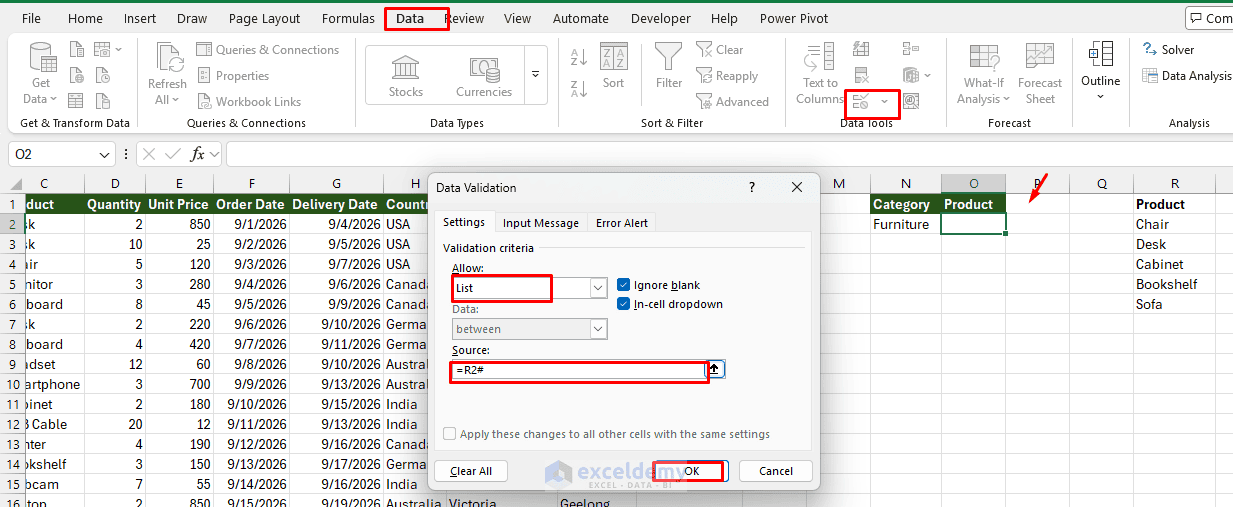The width and height of the screenshot is (1233, 507).
Task: Sort Z to A descending
Action: (x=578, y=90)
